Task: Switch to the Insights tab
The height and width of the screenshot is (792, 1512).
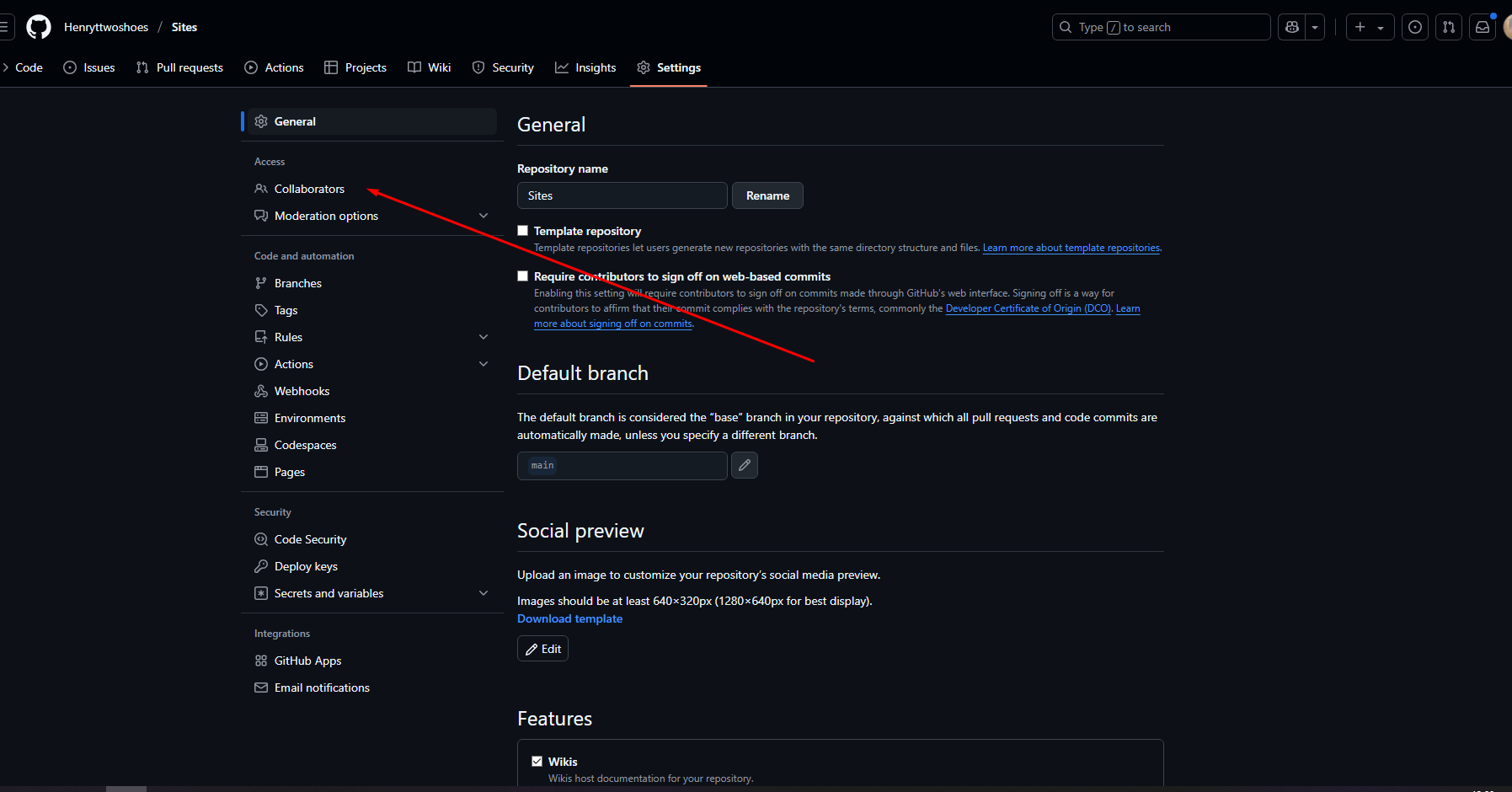Action: pyautogui.click(x=585, y=67)
